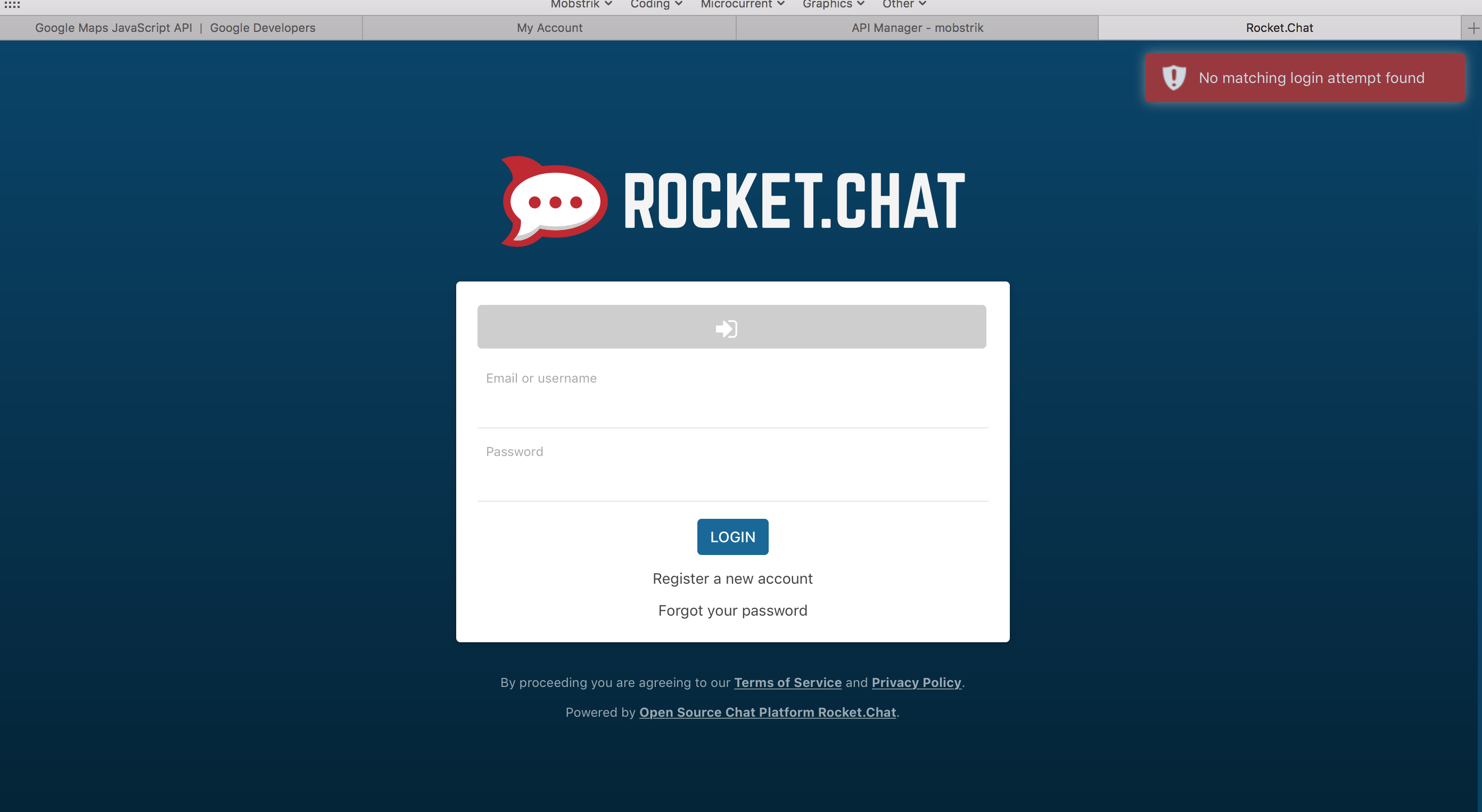Open new tab with plus icon
The height and width of the screenshot is (812, 1482).
[x=1473, y=28]
